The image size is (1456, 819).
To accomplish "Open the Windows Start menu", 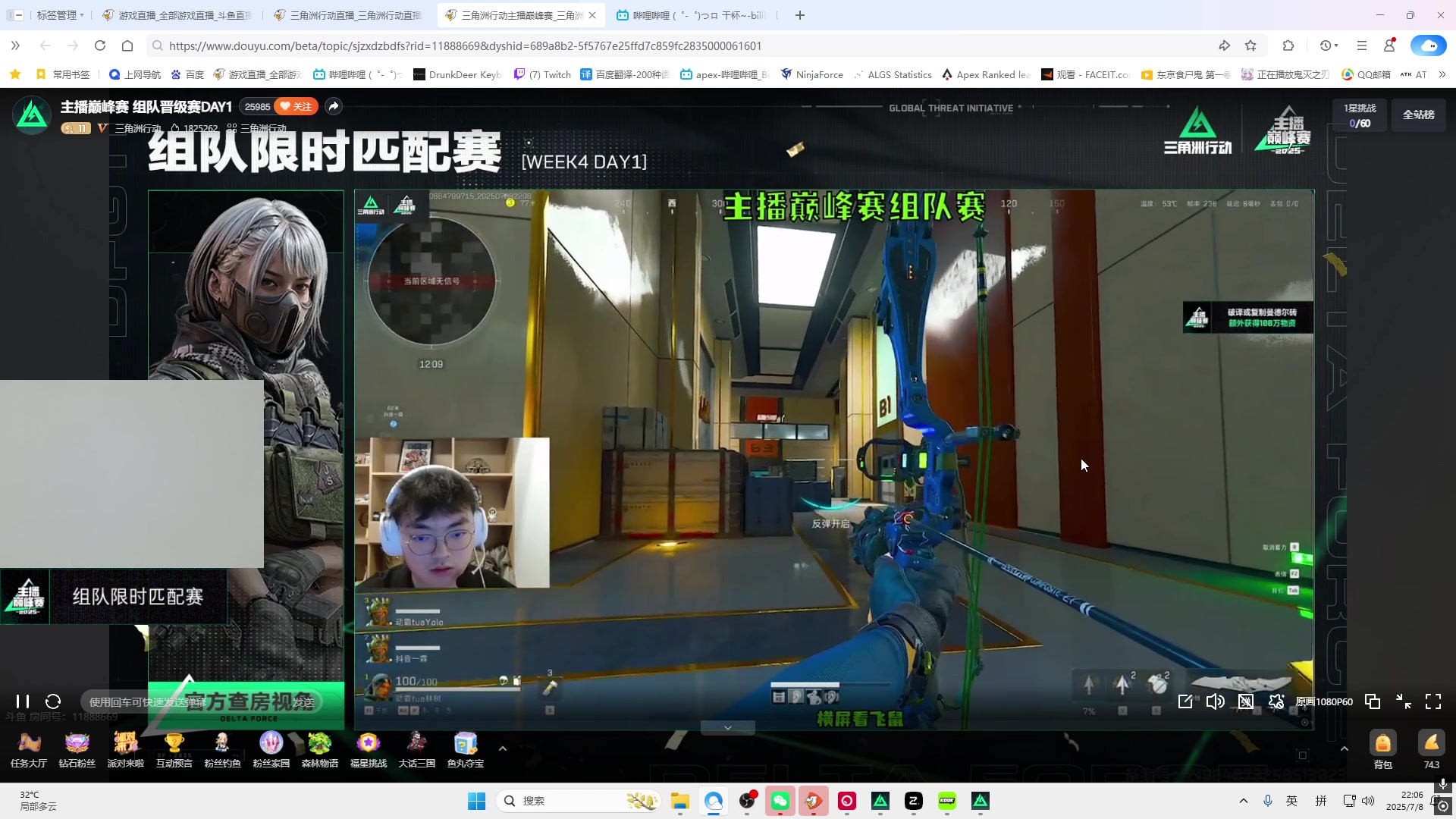I will click(x=476, y=801).
